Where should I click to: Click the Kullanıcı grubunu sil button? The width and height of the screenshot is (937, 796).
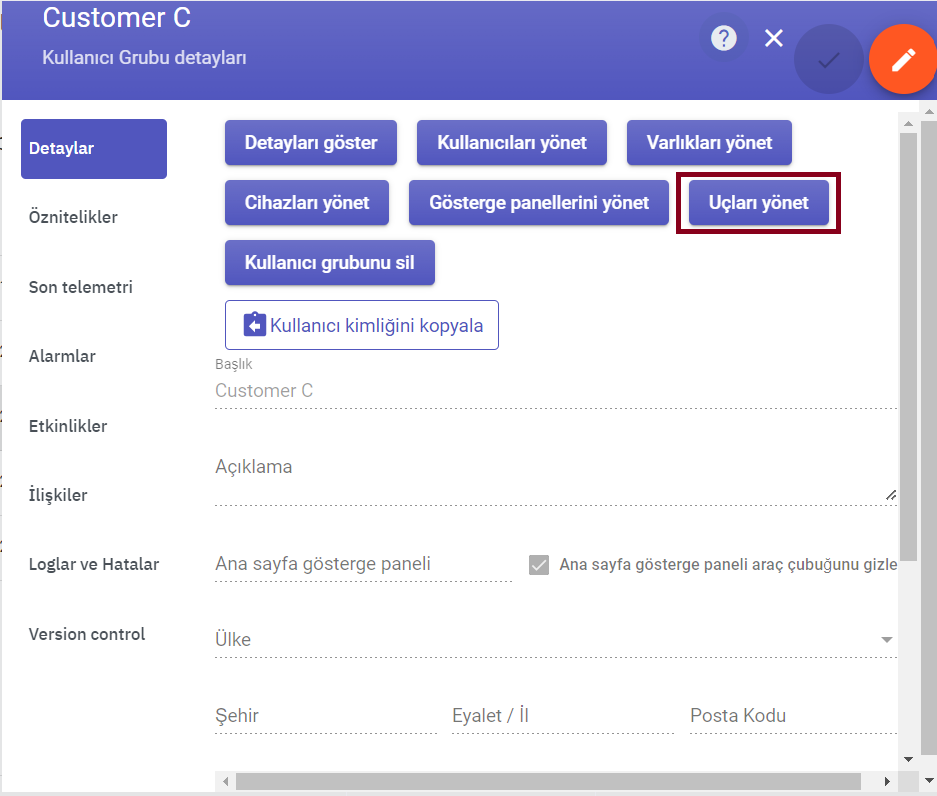point(329,262)
